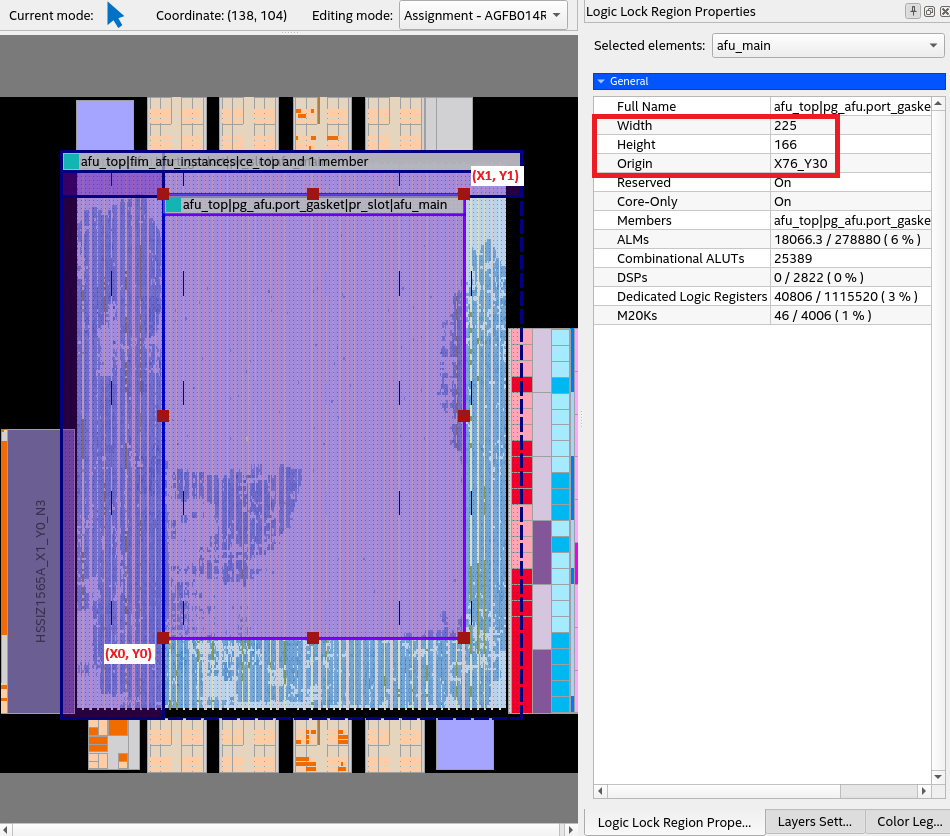The image size is (950, 836).
Task: Edit the Width value 225
Action: pyautogui.click(x=785, y=126)
